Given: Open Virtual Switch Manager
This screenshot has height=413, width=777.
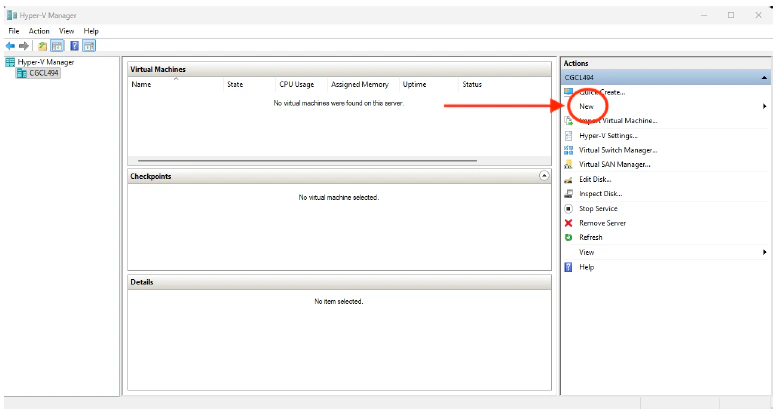Looking at the screenshot, I should tap(618, 150).
